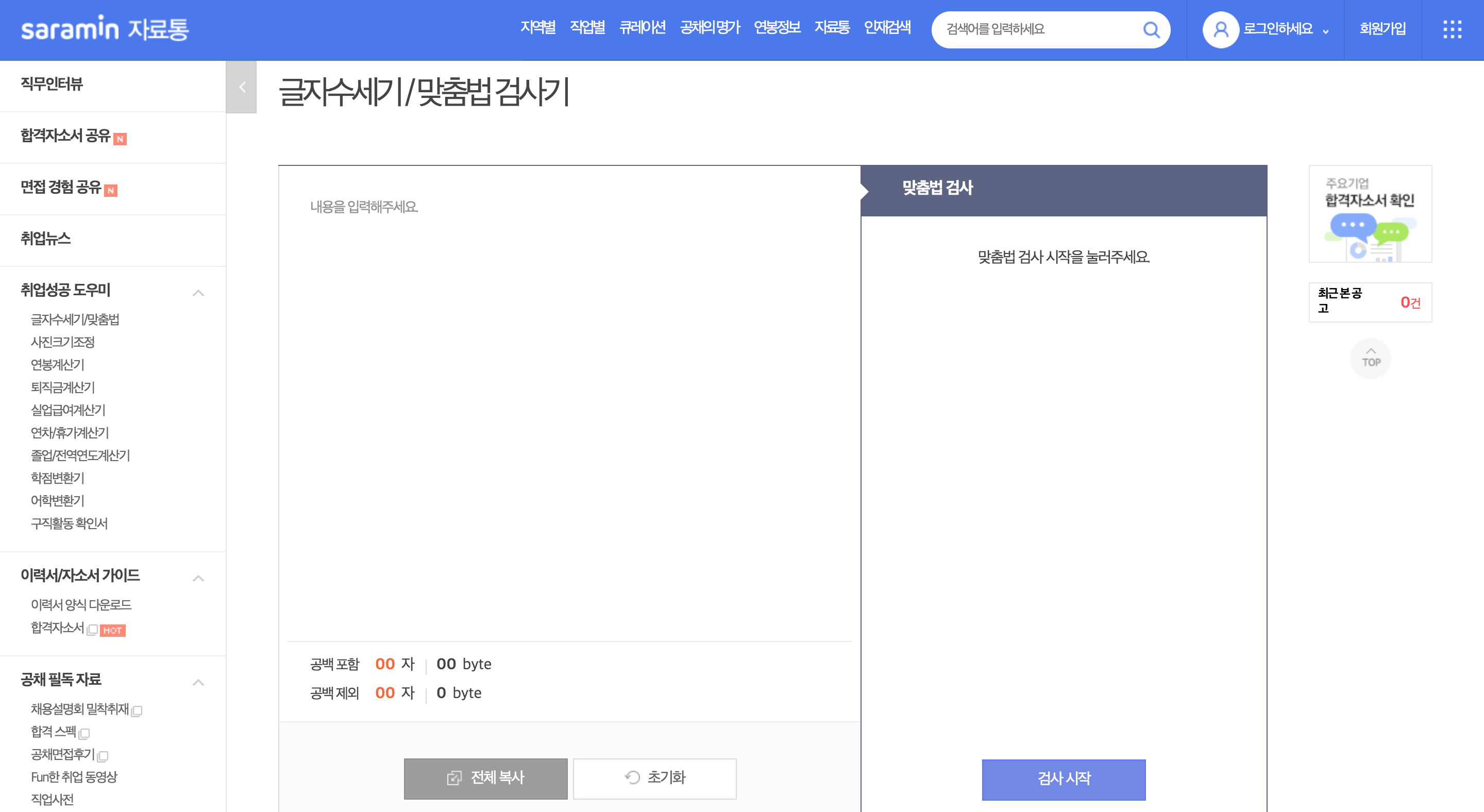The width and height of the screenshot is (1484, 812).
Task: Open the 연봉정보 menu
Action: tap(777, 28)
